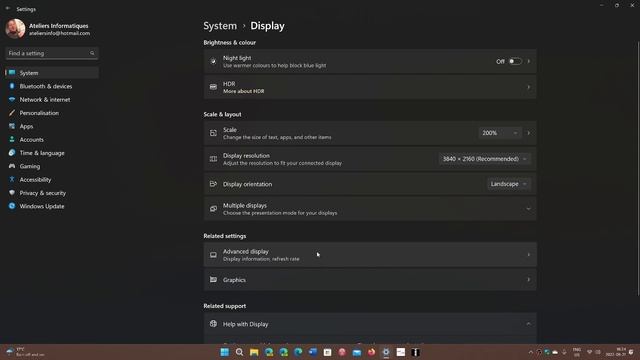Click the Settings gear on the taskbar
This screenshot has height=360, width=640.
[386, 352]
